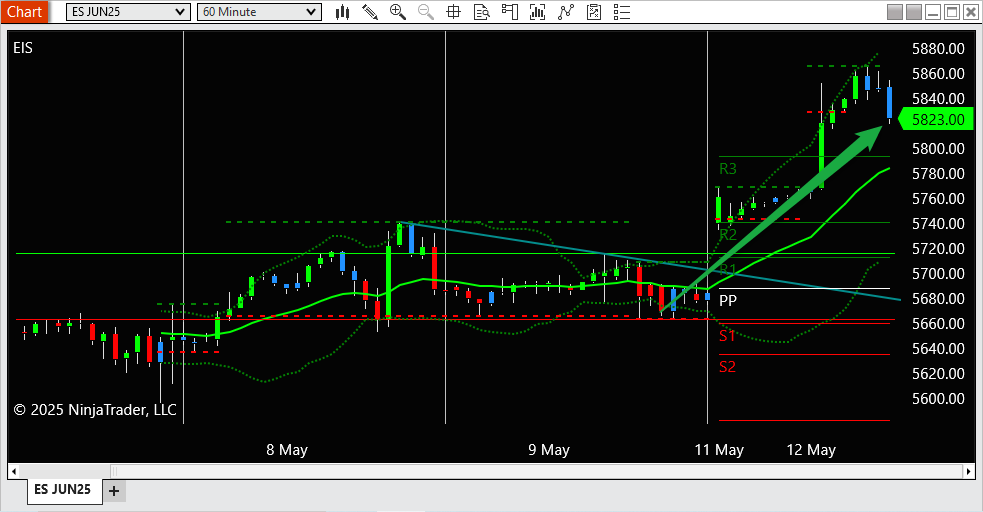Toggle the Chart Trader panel icon

(510, 12)
